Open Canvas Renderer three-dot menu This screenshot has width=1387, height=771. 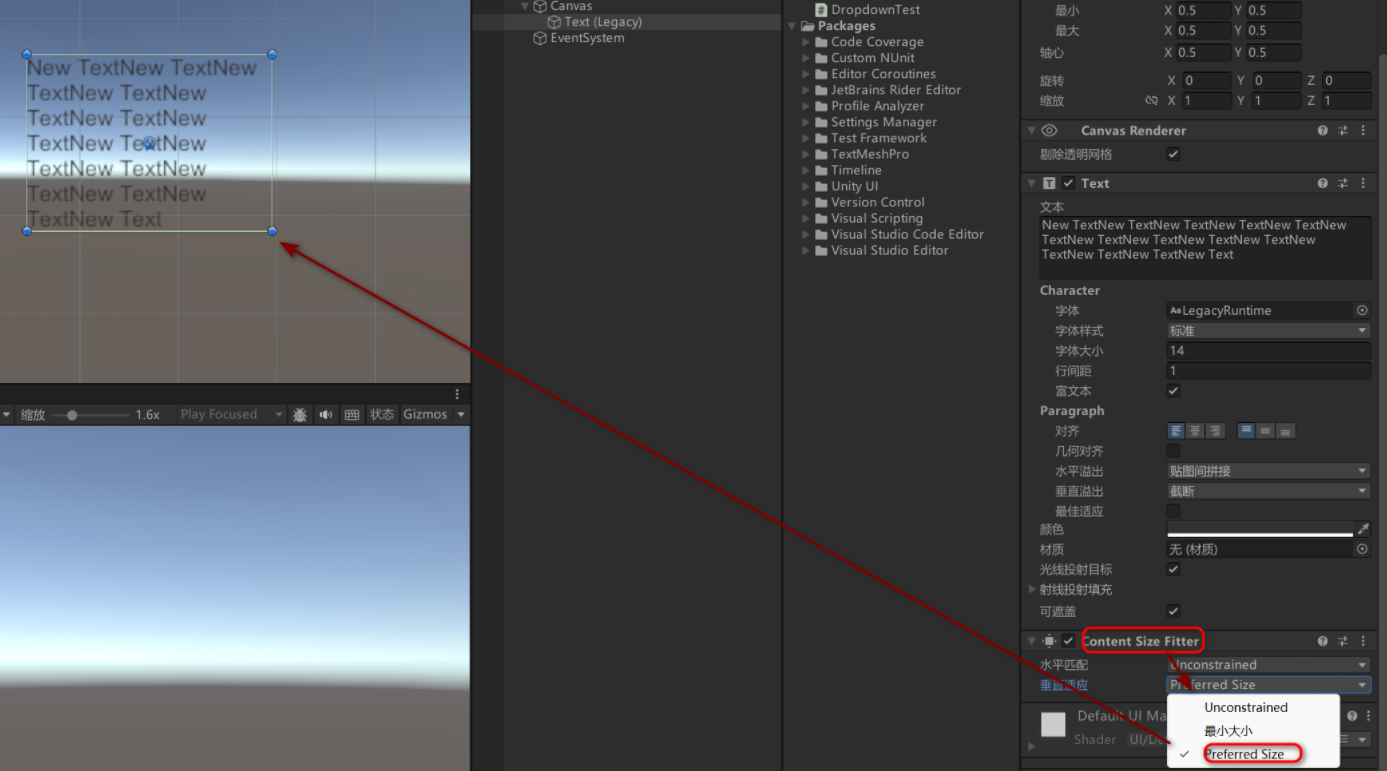pyautogui.click(x=1362, y=131)
